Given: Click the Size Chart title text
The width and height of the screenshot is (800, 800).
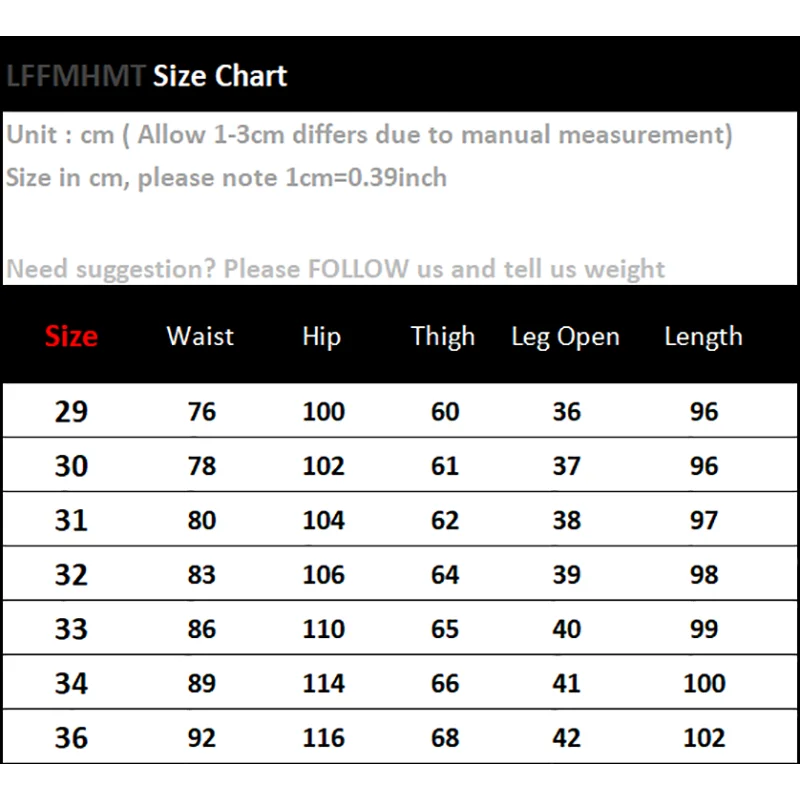Looking at the screenshot, I should coord(220,76).
